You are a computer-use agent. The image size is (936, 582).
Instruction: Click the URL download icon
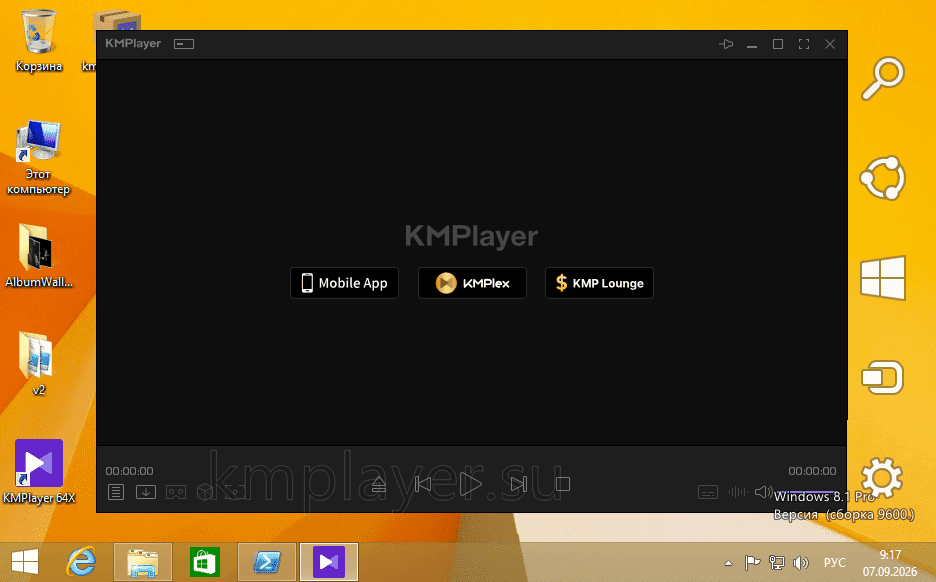[146, 492]
